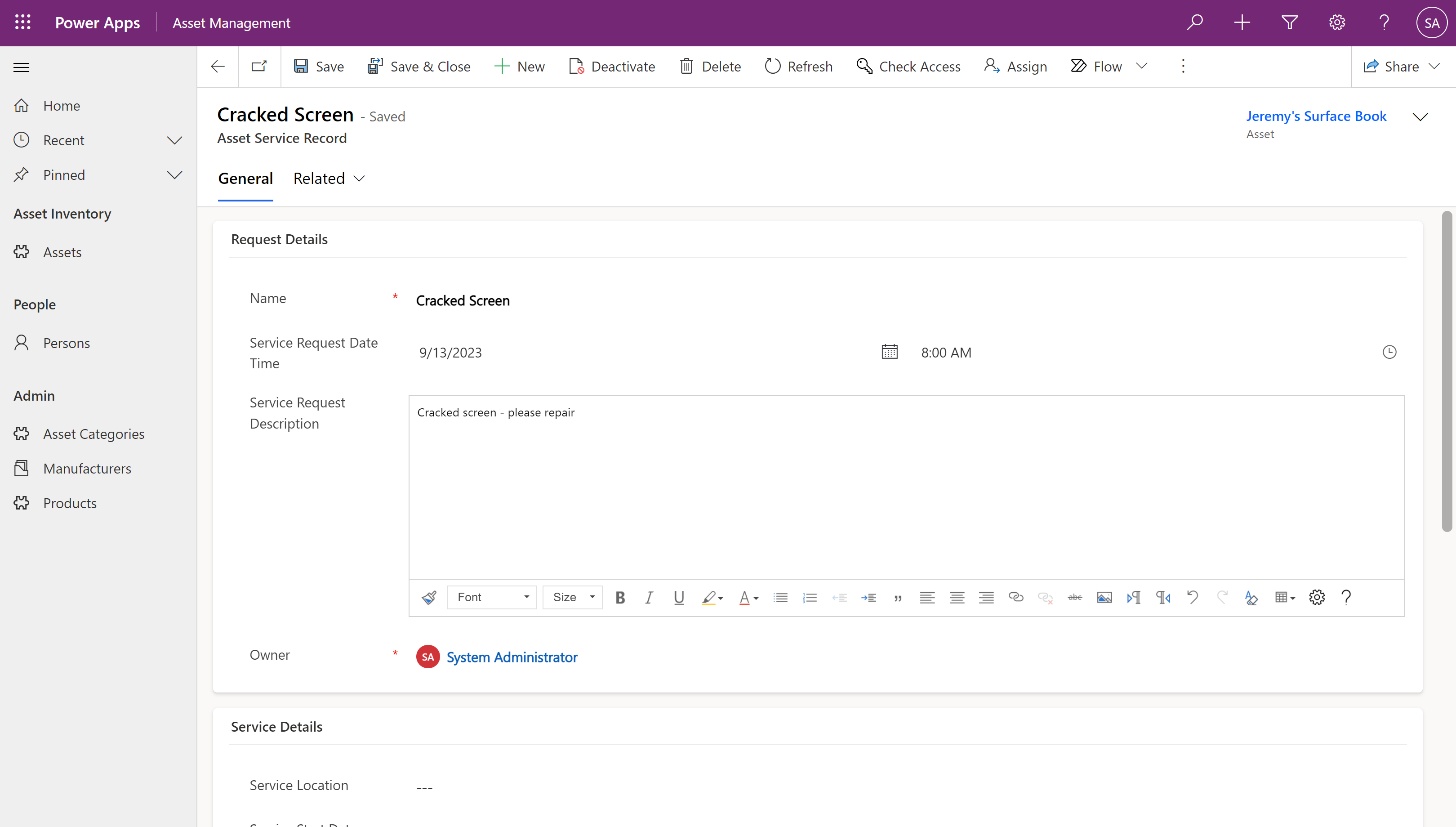This screenshot has width=1456, height=827.
Task: Center align the text
Action: coord(957,598)
